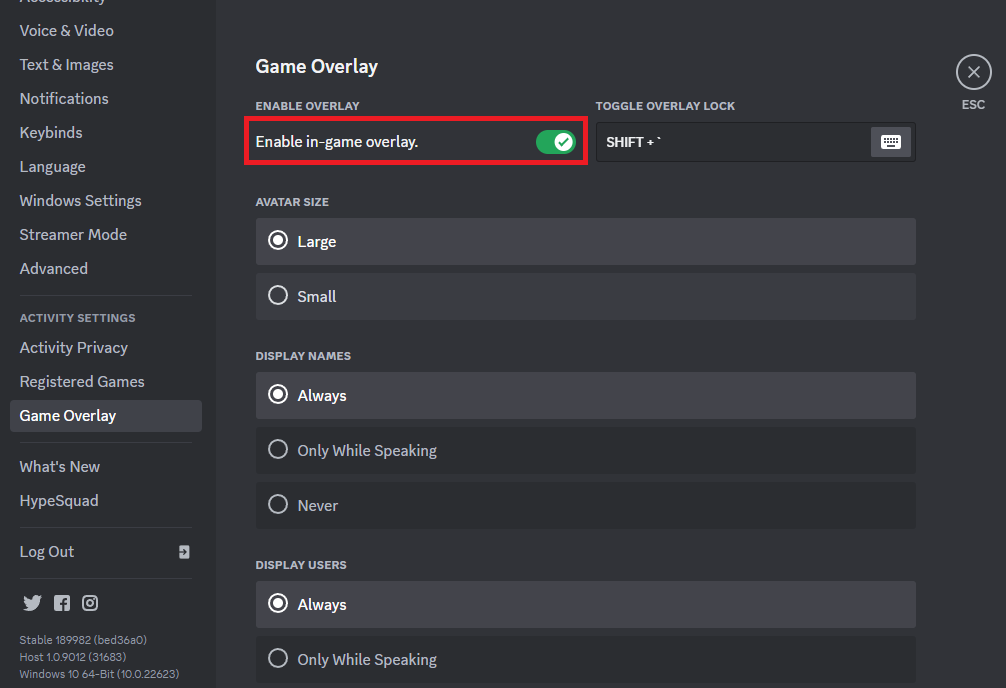Choose Only While Speaking for Display Names
Image resolution: width=1006 pixels, height=688 pixels.
point(278,450)
